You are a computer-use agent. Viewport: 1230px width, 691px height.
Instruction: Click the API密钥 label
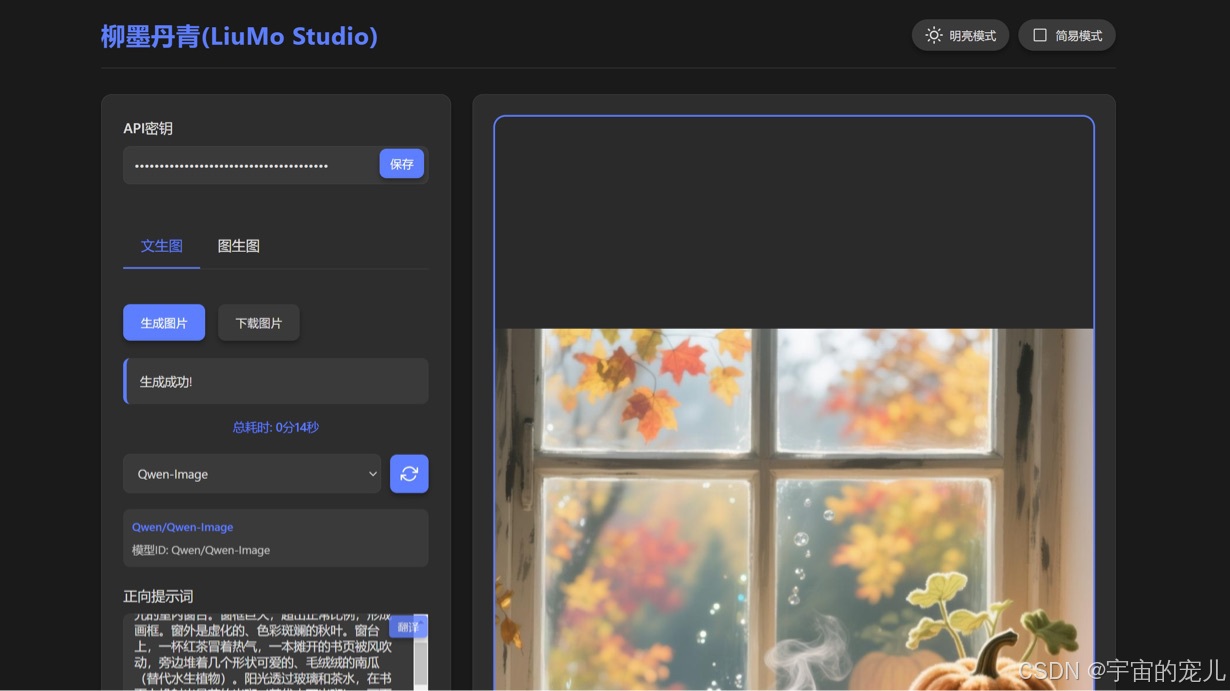coord(148,128)
